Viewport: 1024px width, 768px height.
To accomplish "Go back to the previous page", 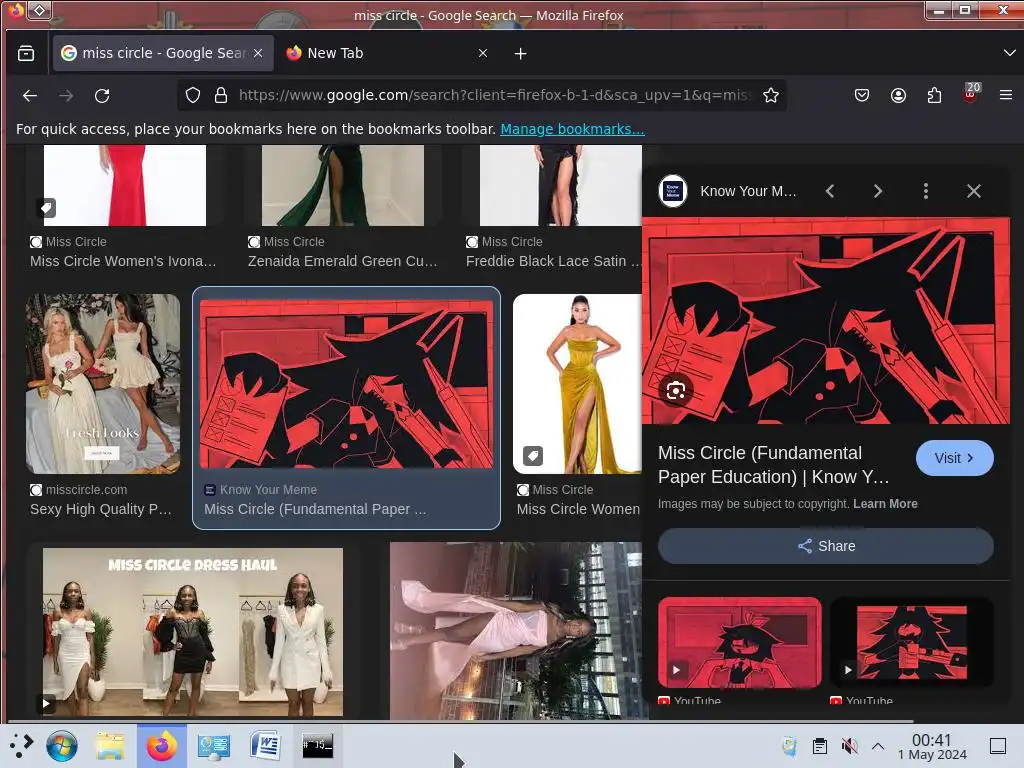I will tap(29, 95).
